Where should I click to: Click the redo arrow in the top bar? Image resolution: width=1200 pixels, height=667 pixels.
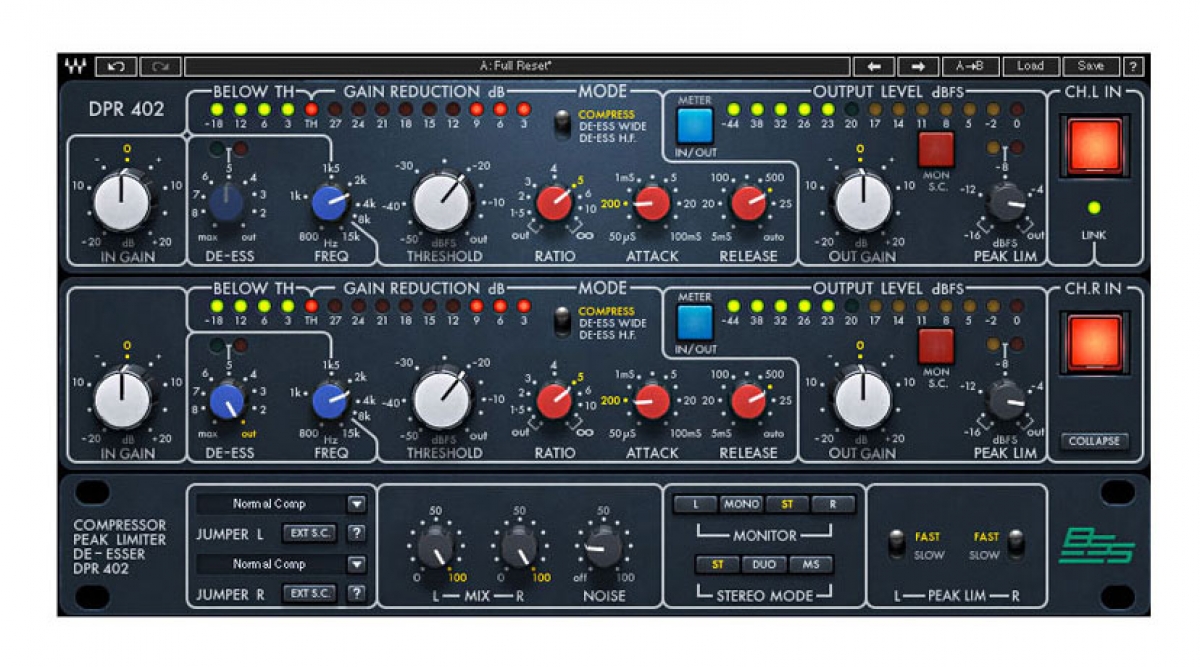tap(160, 67)
